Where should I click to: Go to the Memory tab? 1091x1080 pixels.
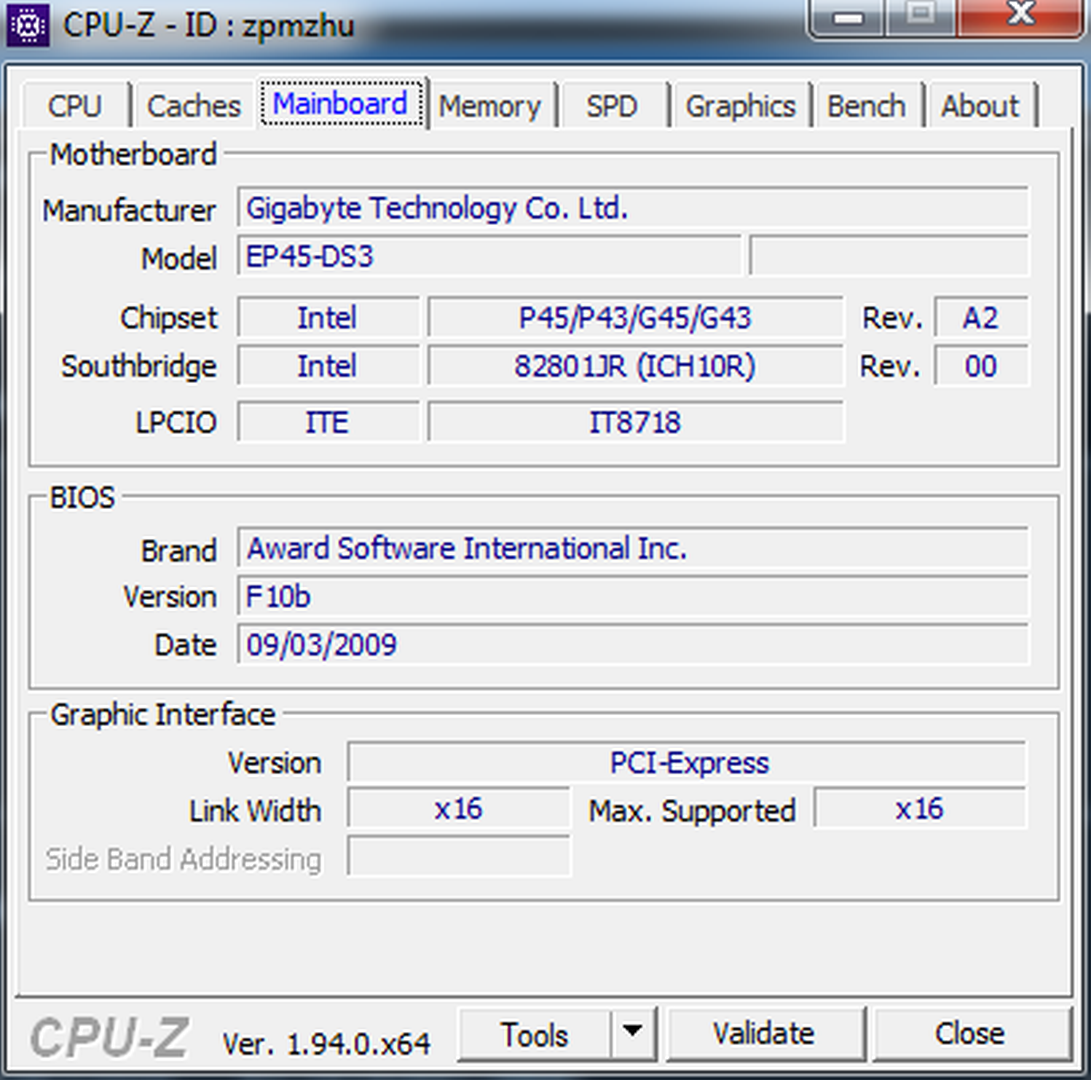coord(491,106)
